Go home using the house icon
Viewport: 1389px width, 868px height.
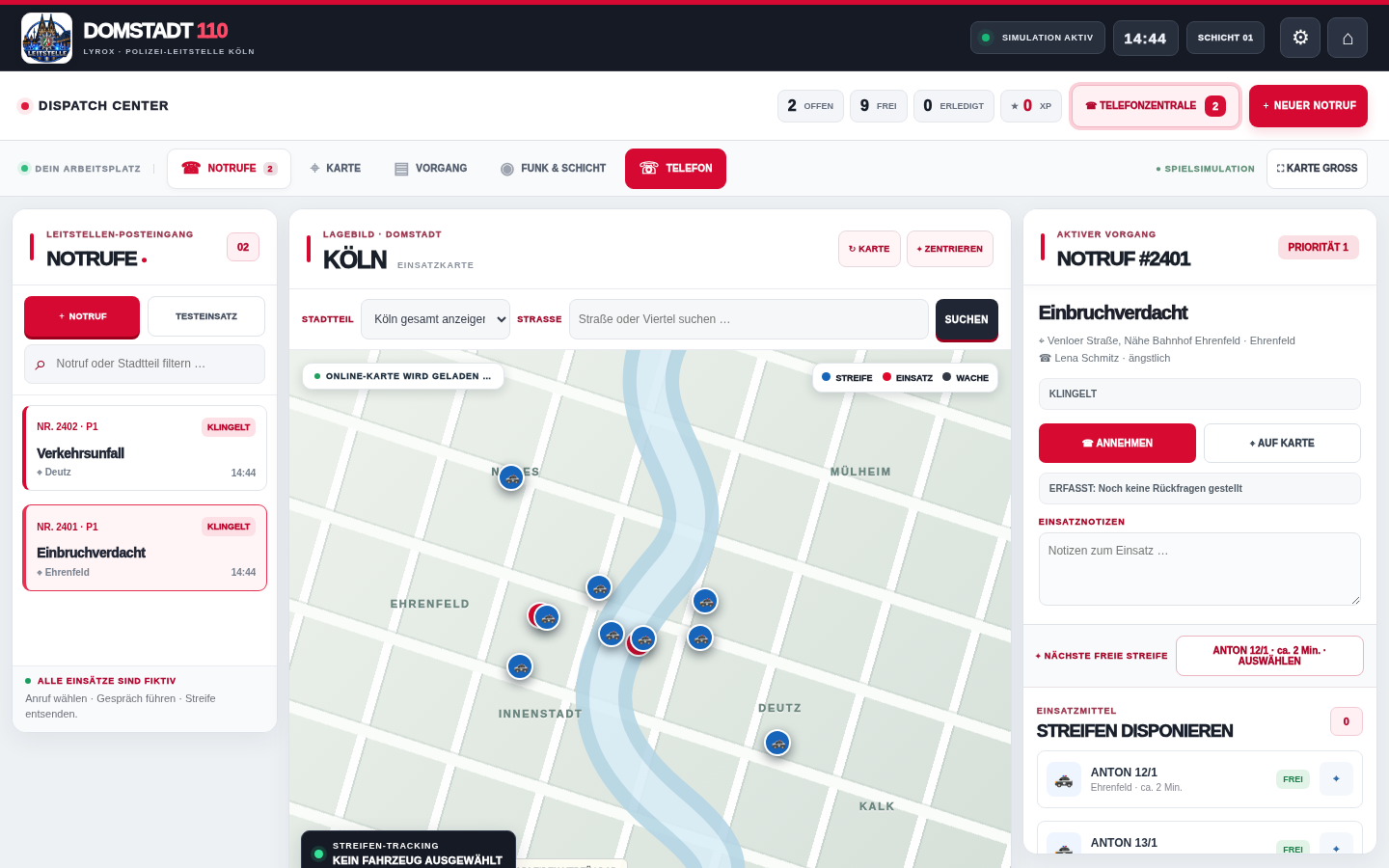coord(1348,38)
